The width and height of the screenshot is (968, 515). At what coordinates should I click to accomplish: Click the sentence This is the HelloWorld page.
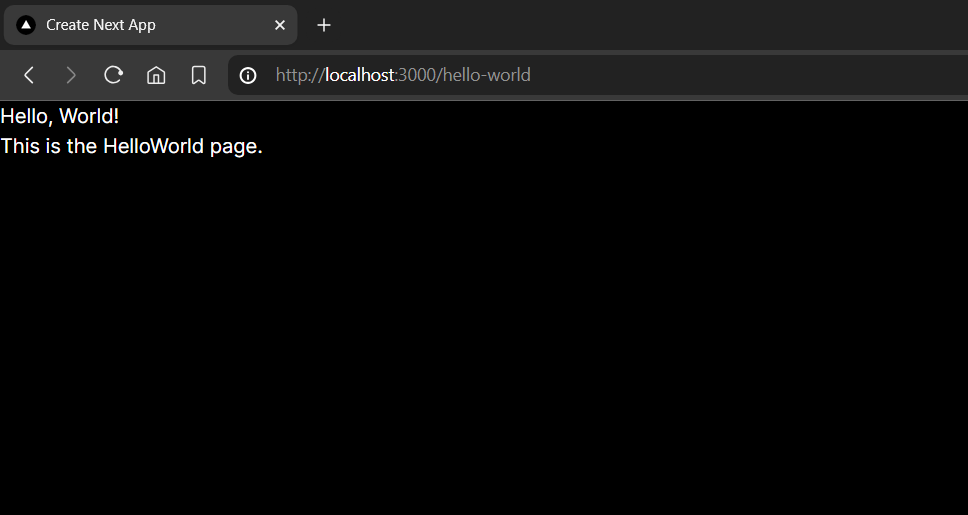click(131, 147)
